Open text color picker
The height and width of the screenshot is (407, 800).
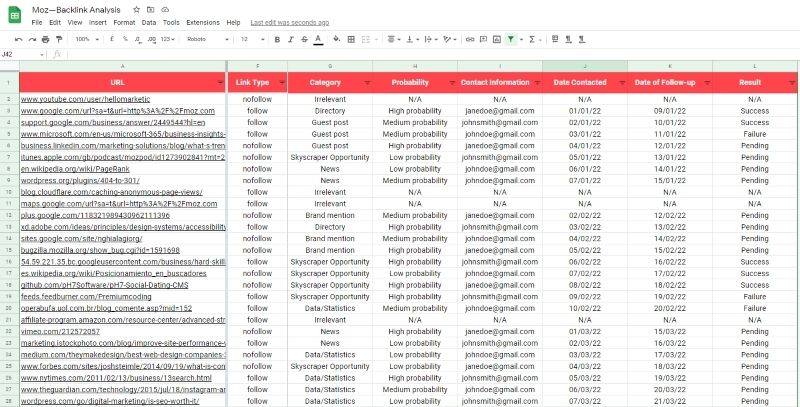click(318, 39)
